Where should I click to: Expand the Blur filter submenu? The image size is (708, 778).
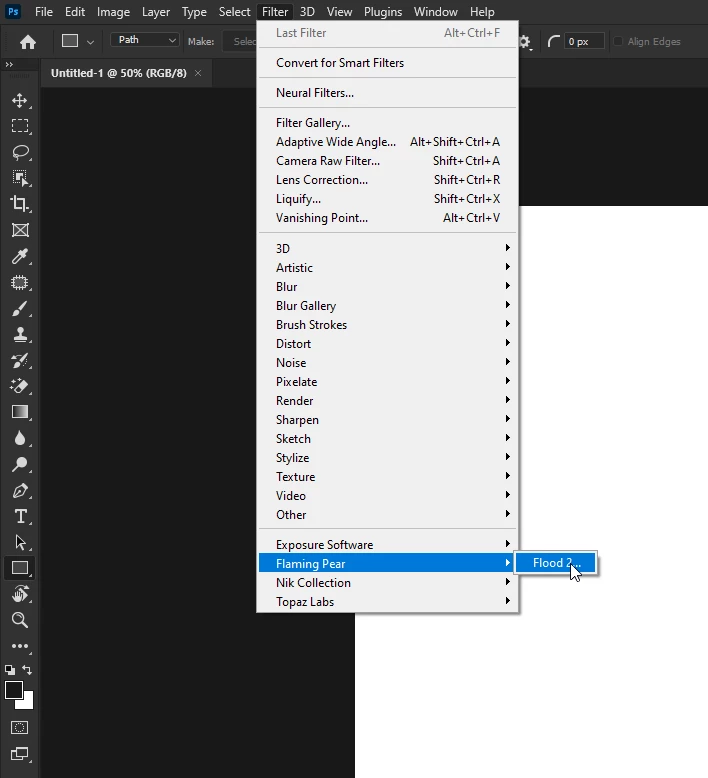click(387, 286)
